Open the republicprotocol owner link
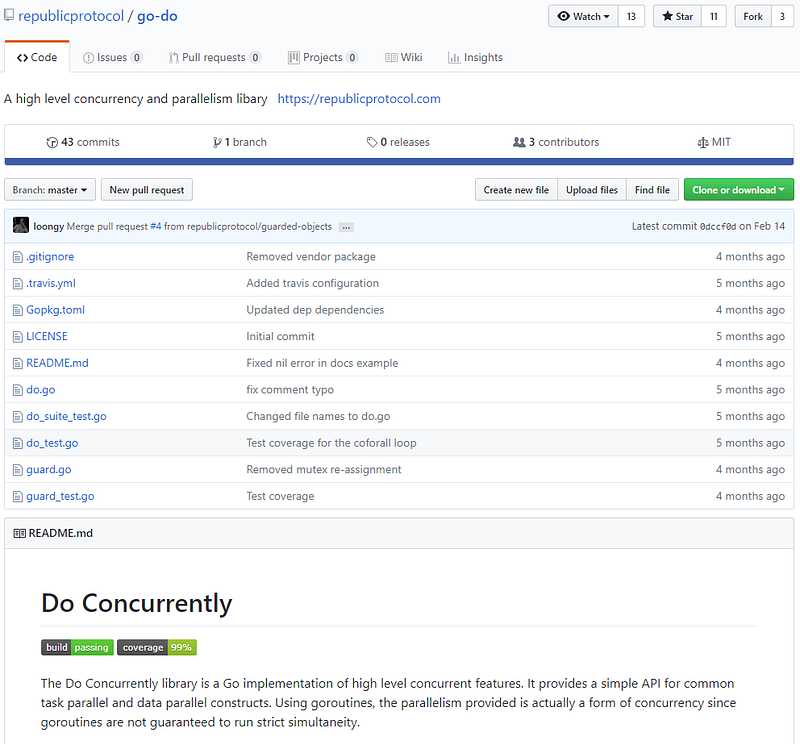The image size is (800, 744). (71, 16)
